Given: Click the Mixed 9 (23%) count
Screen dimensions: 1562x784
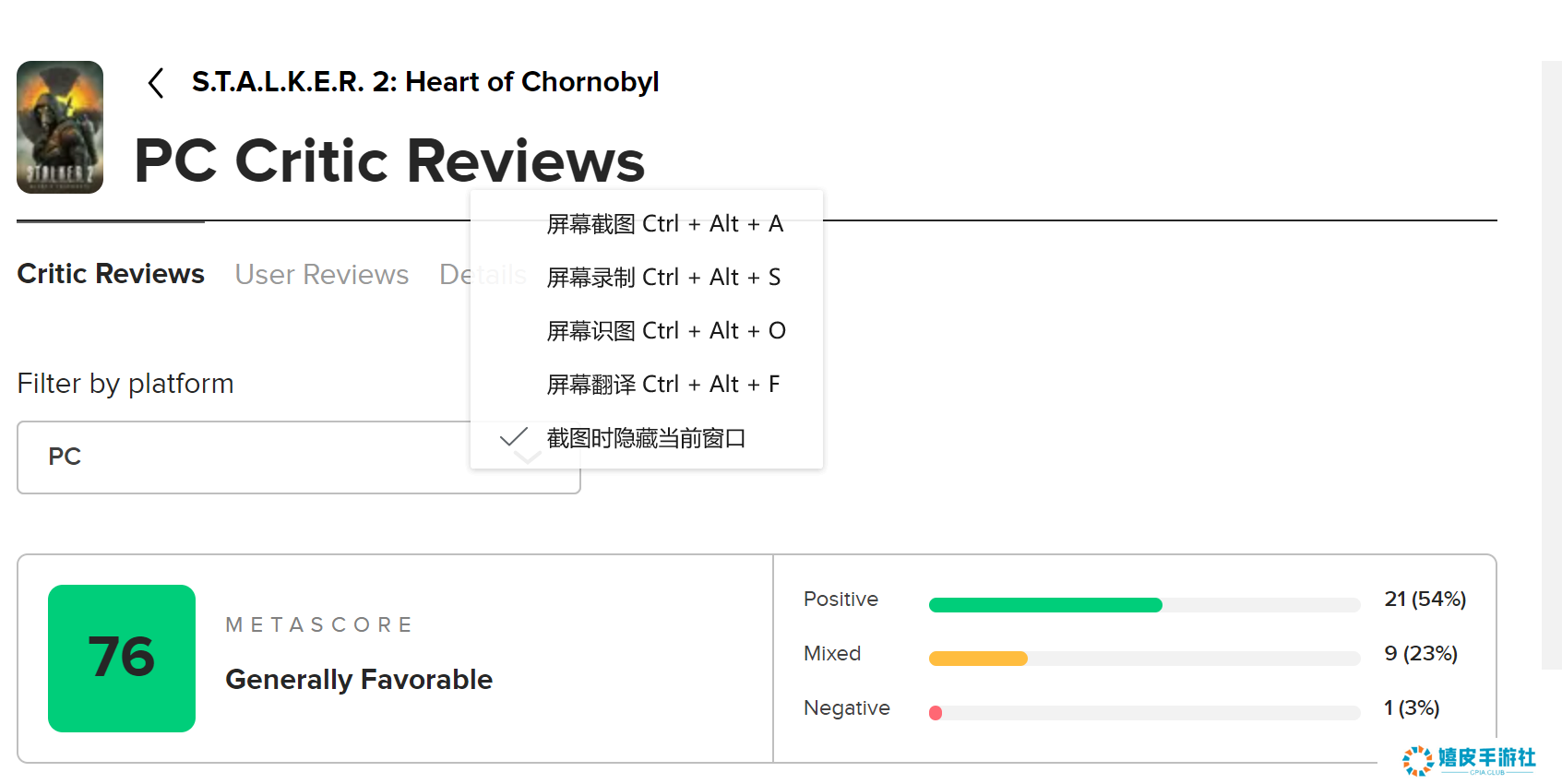Looking at the screenshot, I should tap(1420, 654).
